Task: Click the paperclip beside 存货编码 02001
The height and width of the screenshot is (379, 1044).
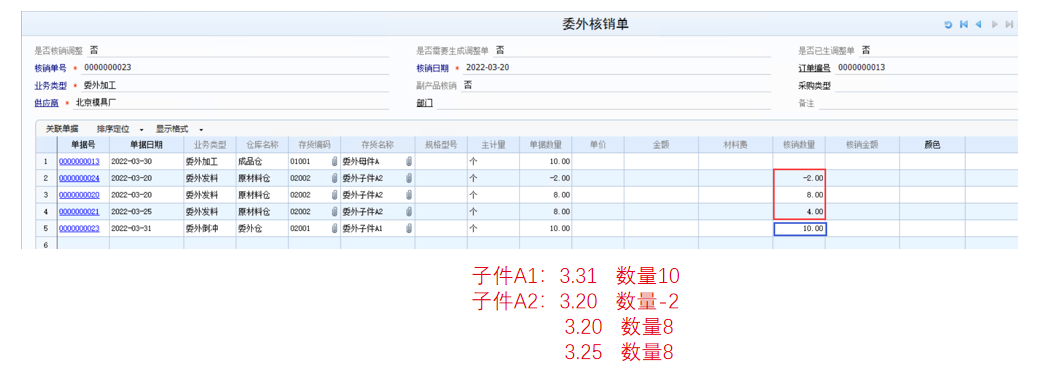Action: click(x=335, y=228)
